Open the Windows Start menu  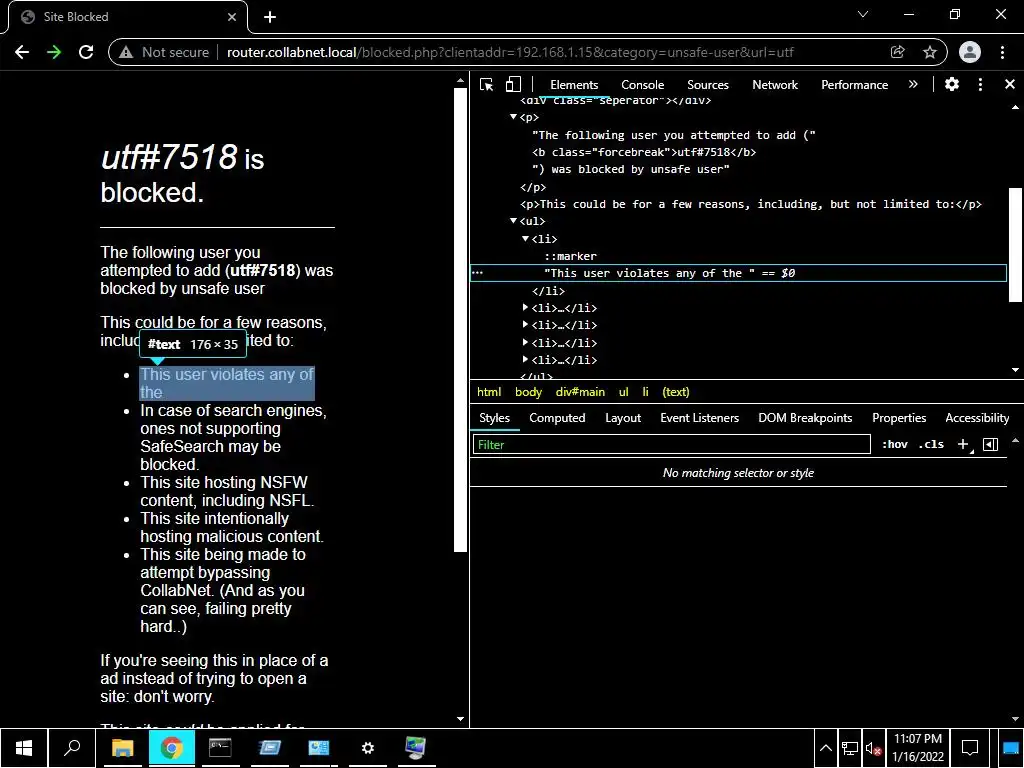pyautogui.click(x=24, y=748)
